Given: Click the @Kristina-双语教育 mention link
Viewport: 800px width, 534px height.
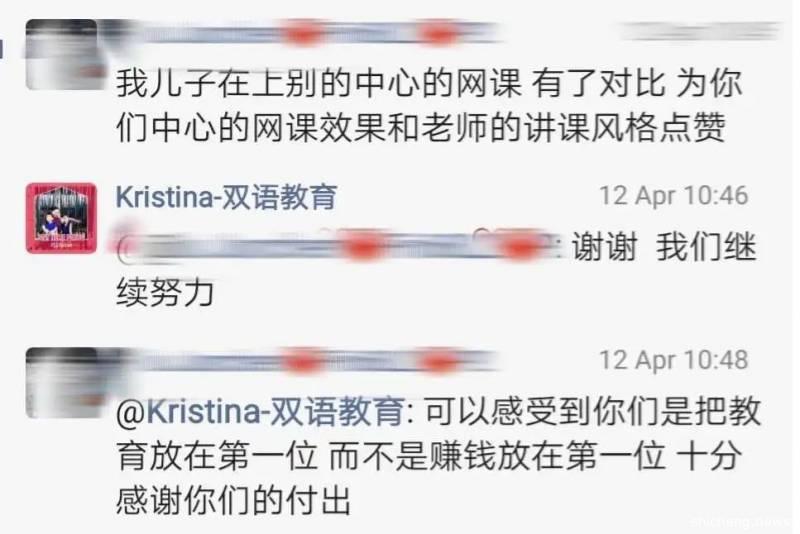Looking at the screenshot, I should [260, 412].
